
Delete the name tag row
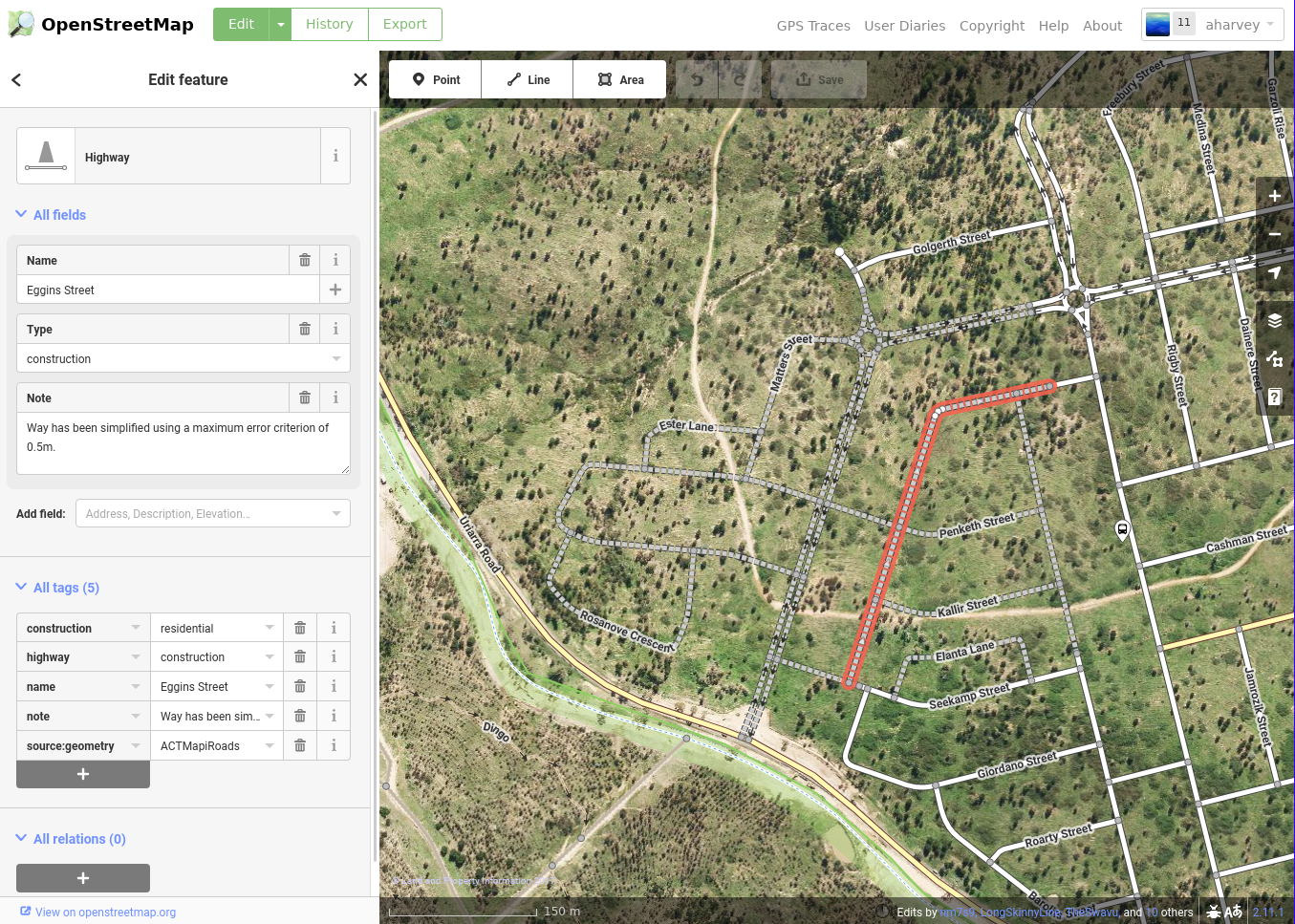(x=300, y=687)
